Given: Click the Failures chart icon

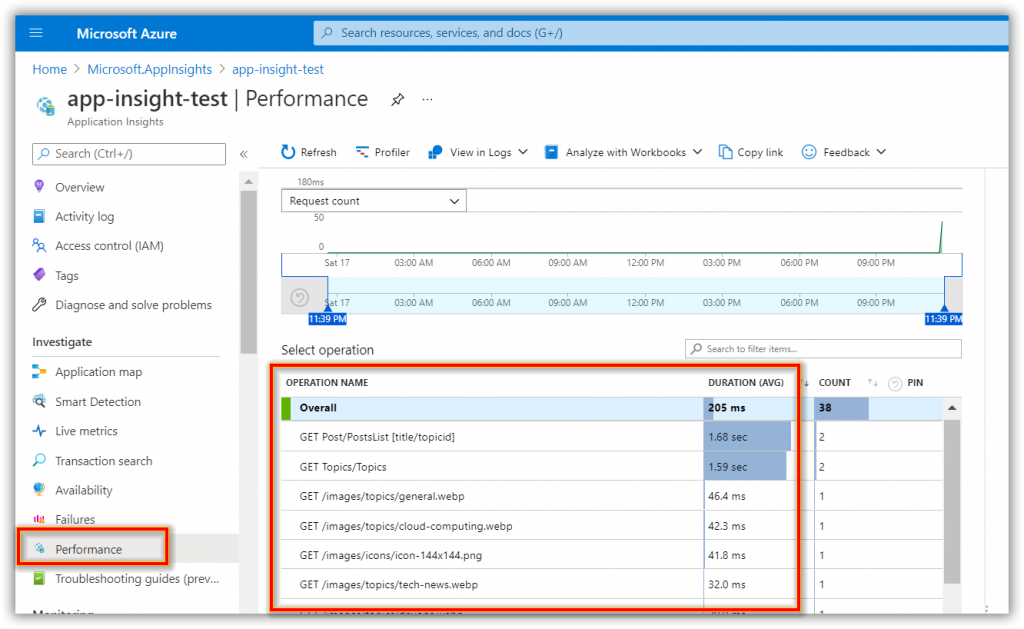Looking at the screenshot, I should click(x=39, y=519).
